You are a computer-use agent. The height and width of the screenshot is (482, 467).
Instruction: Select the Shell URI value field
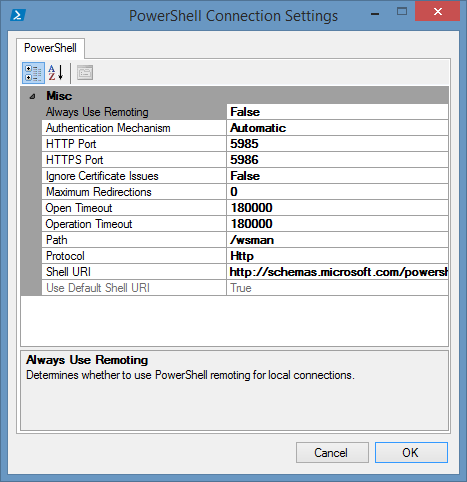pos(337,272)
